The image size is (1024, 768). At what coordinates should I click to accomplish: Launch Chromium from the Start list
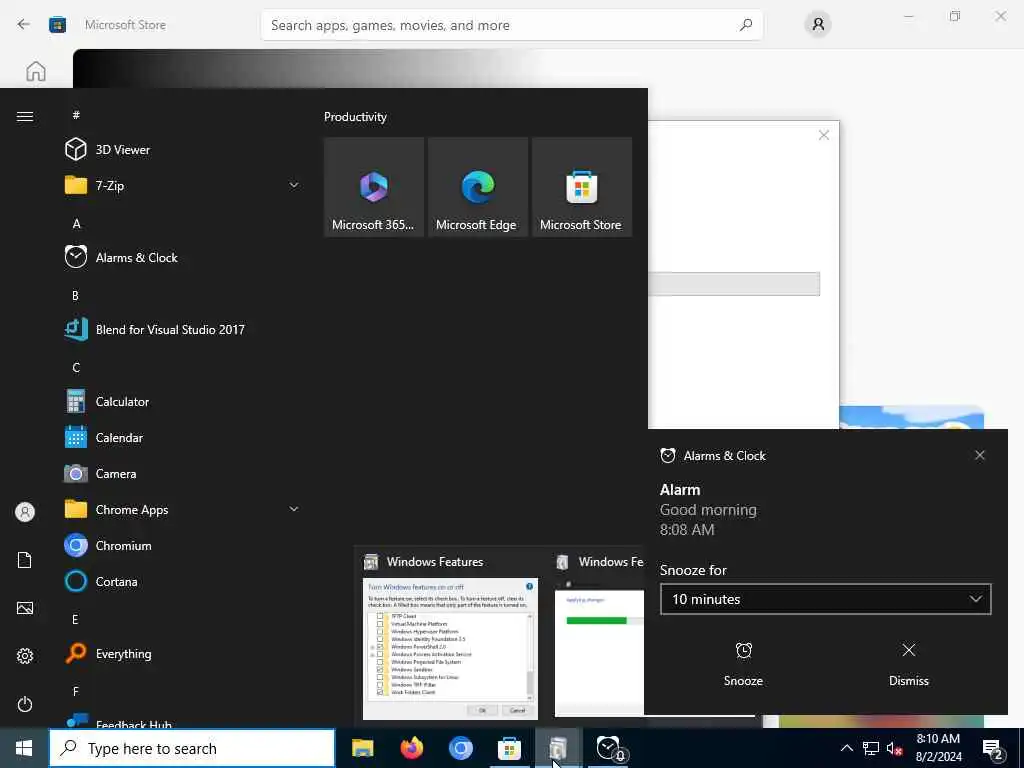click(183, 545)
